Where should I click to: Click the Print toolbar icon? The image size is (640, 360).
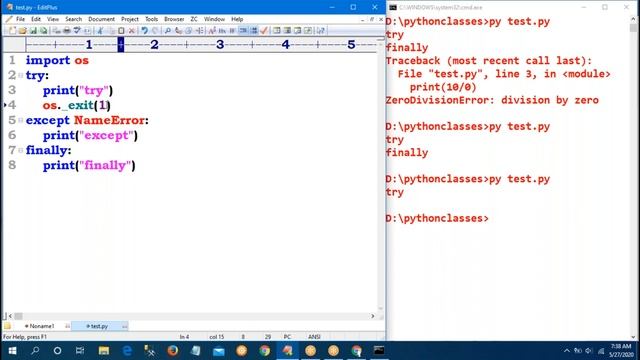tap(67, 31)
